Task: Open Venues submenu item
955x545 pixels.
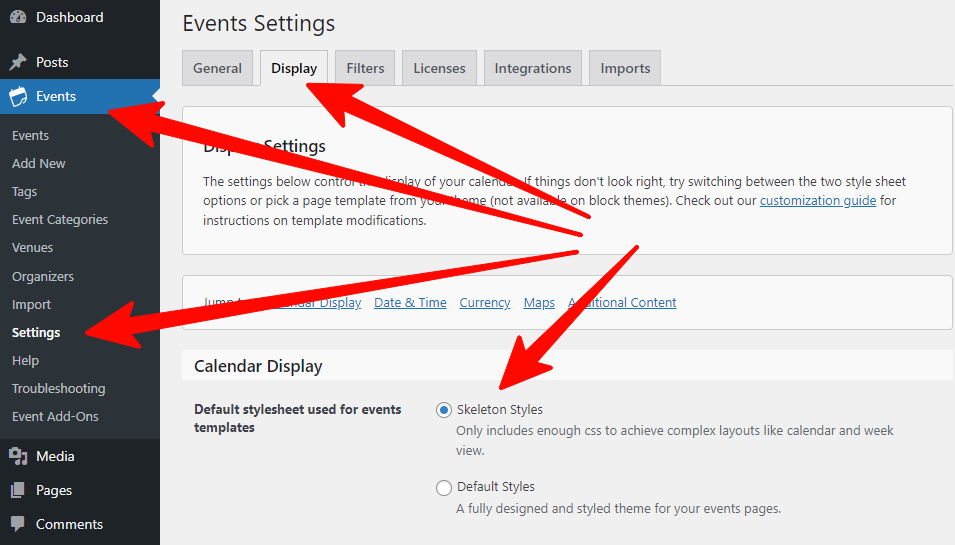Action: [32, 247]
